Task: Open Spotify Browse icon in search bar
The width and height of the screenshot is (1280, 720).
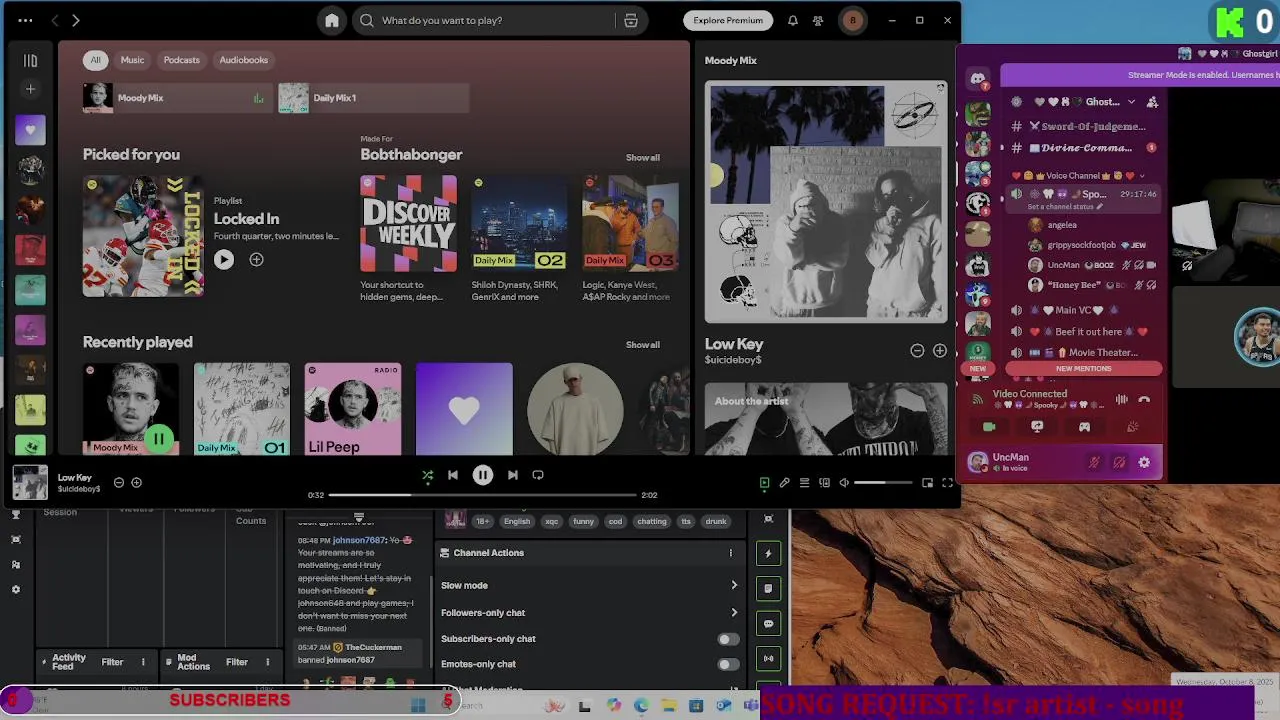Action: pos(631,20)
